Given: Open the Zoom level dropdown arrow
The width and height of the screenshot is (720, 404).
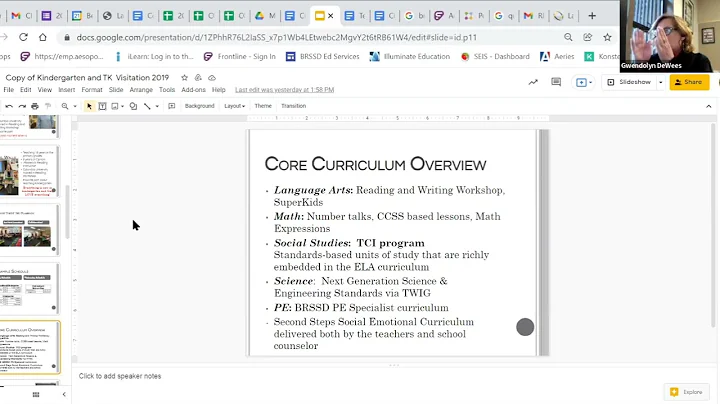Looking at the screenshot, I should pyautogui.click(x=75, y=106).
